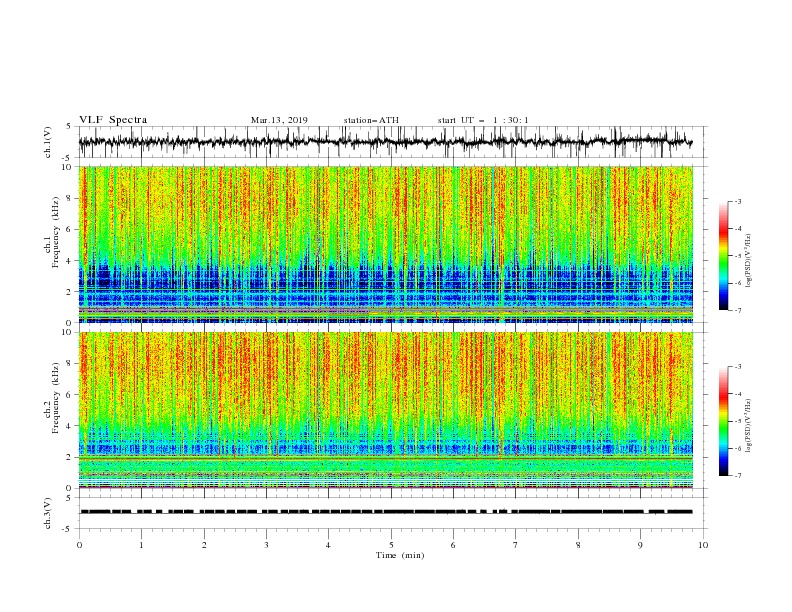Click the "10" tick on the time axis
Screen dimensions: 792x612
coord(703,545)
